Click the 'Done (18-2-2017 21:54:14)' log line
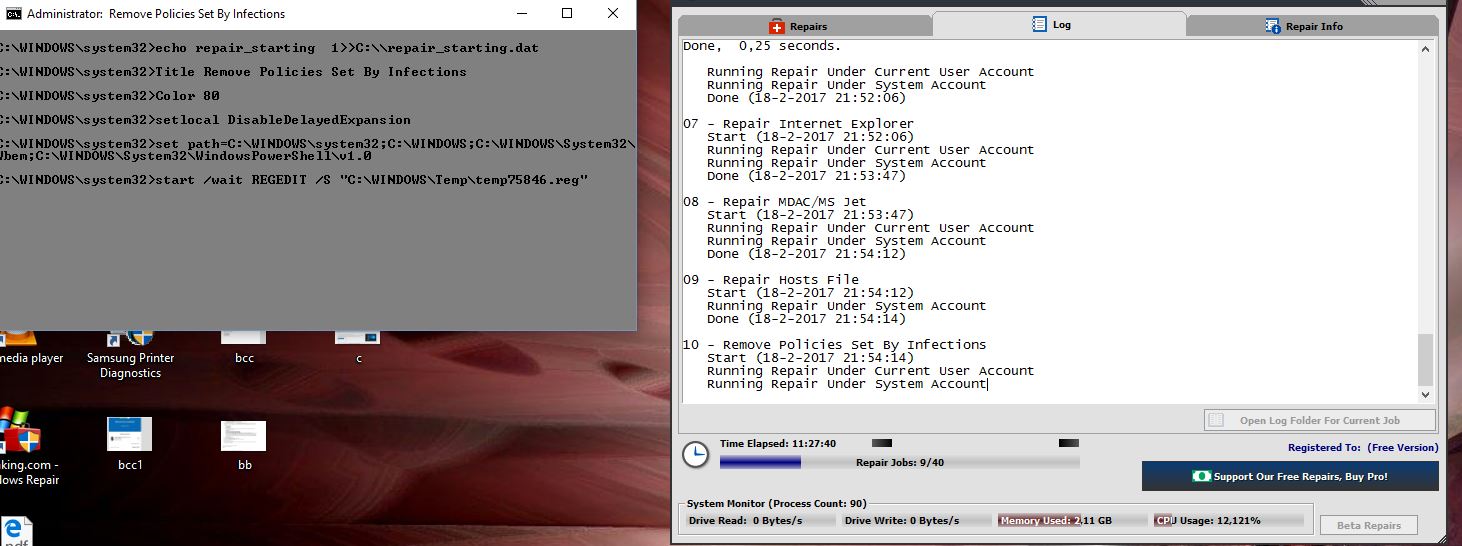 tap(806, 319)
